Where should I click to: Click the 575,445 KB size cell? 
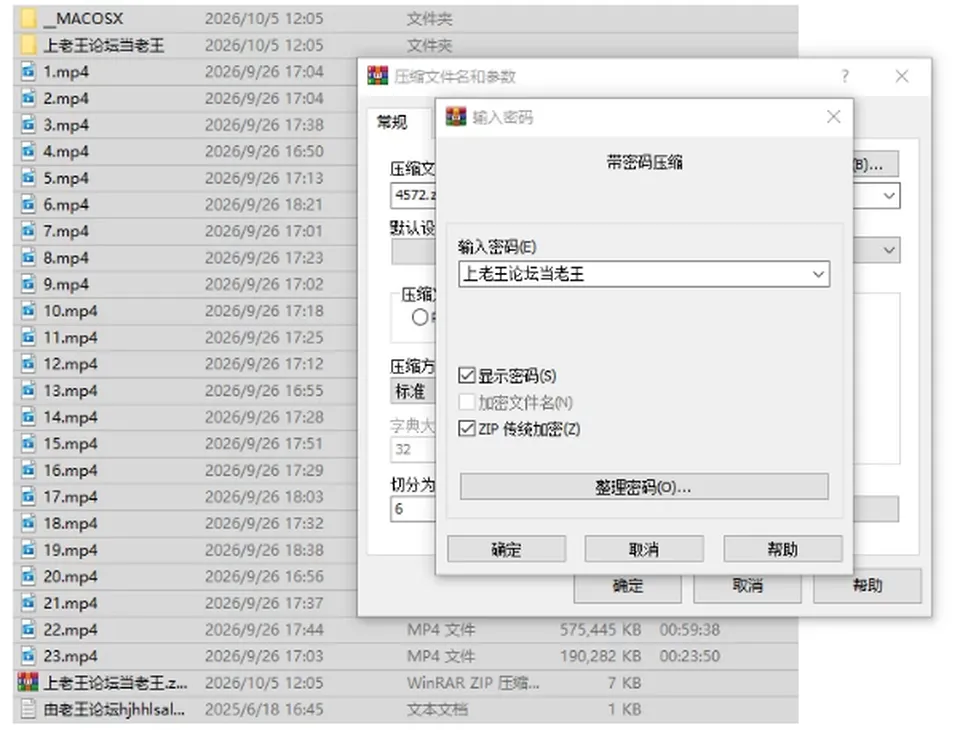[600, 630]
